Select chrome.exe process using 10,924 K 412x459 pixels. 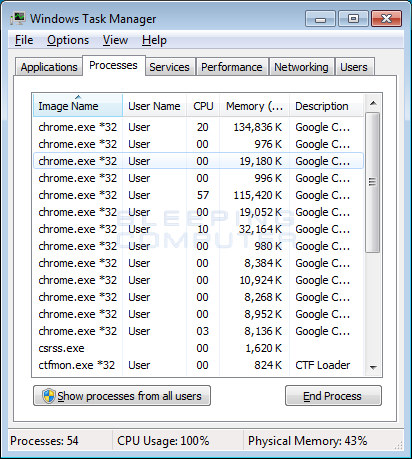pyautogui.click(x=198, y=280)
